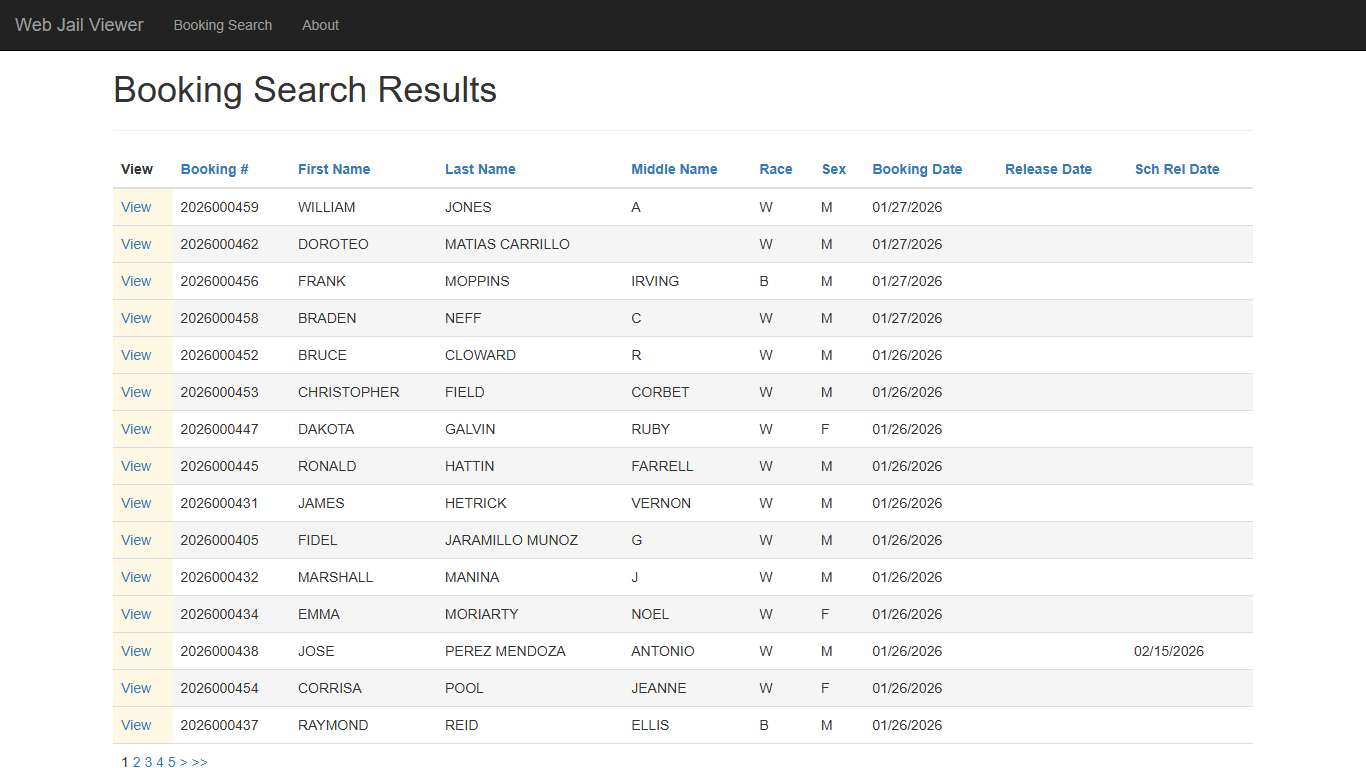The width and height of the screenshot is (1366, 768).
Task: Advance to the next page with >
Action: click(183, 762)
